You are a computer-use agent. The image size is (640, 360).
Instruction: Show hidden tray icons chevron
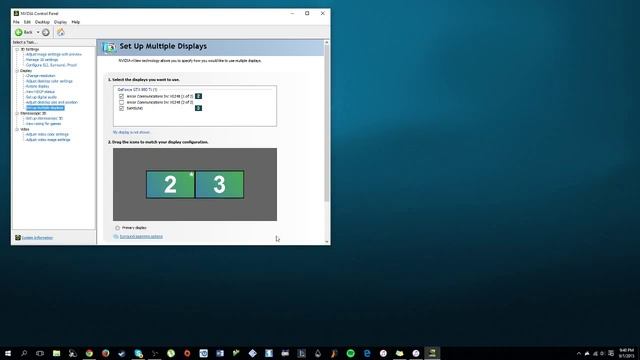click(x=578, y=353)
